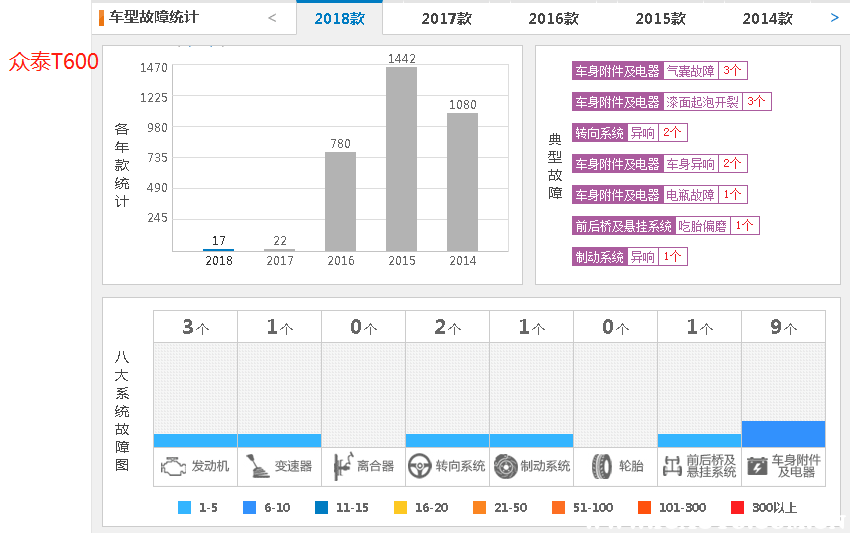The width and height of the screenshot is (850, 533).
Task: Click the 2014 bar labeled 1080
Action: (462, 182)
